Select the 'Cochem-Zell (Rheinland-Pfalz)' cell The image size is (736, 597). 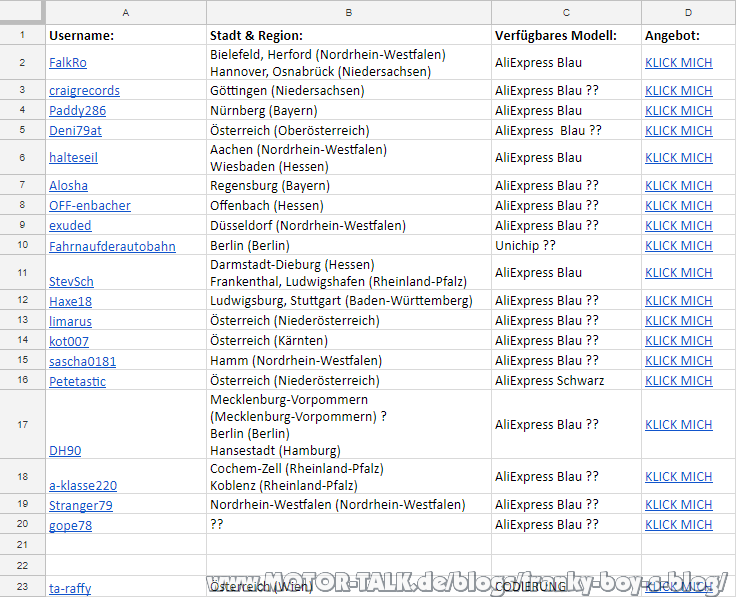(349, 476)
